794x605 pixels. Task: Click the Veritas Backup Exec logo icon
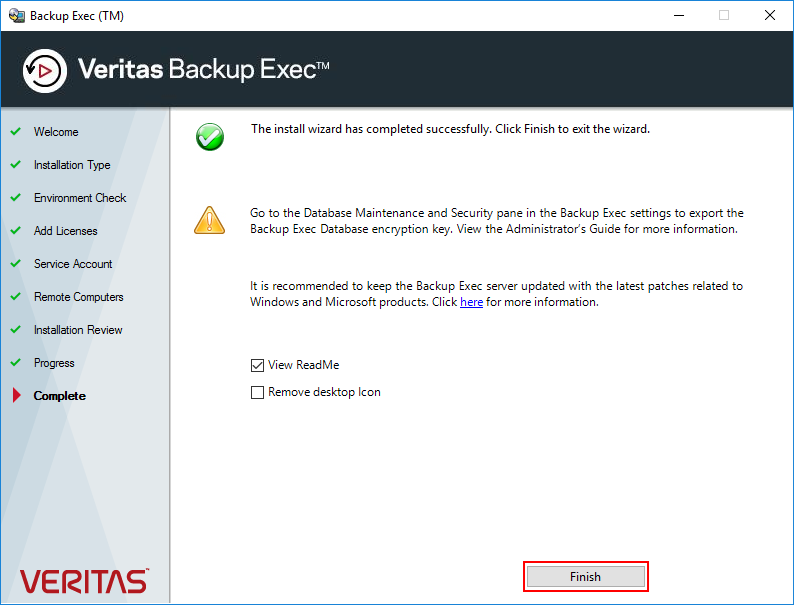45,71
